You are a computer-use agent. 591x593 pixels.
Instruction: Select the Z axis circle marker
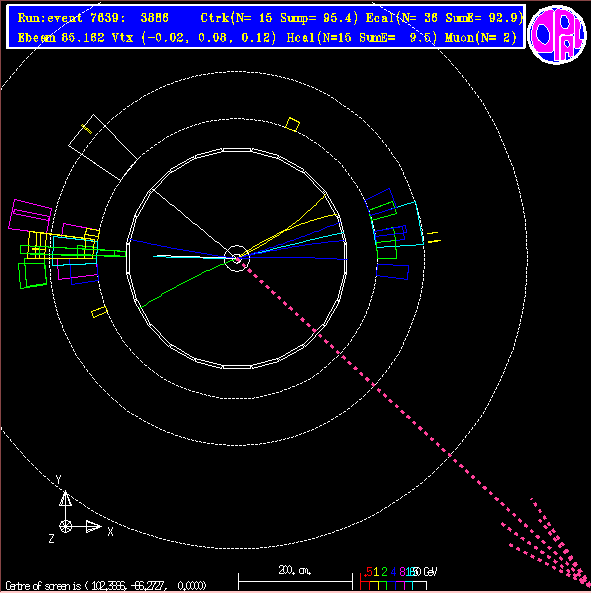click(65, 526)
